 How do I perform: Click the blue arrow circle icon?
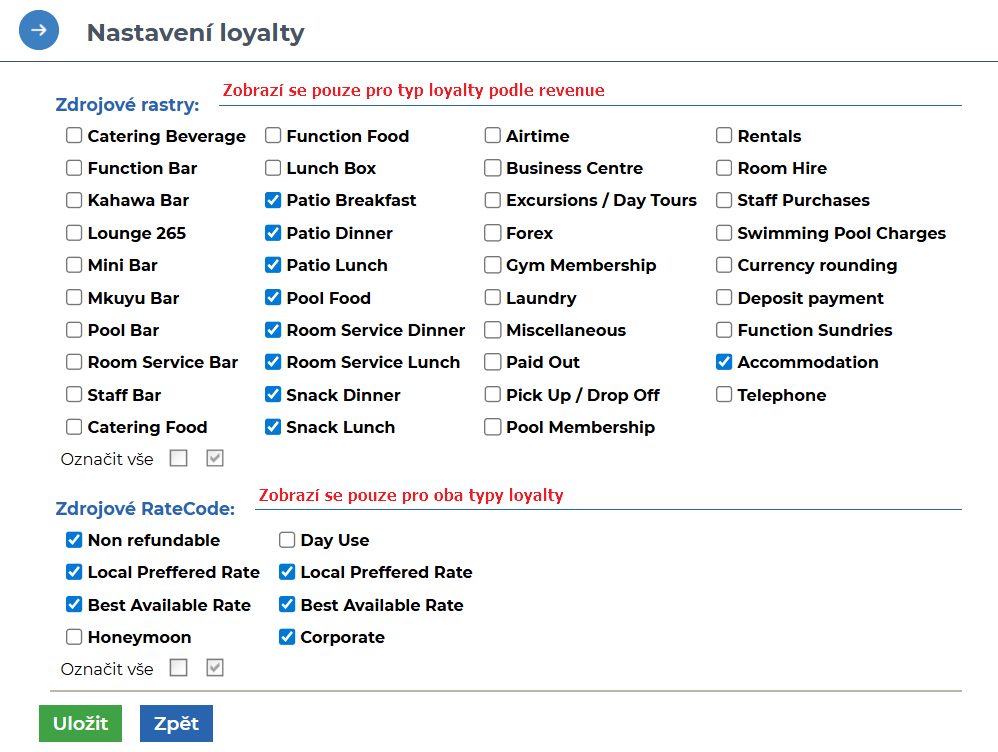click(39, 30)
